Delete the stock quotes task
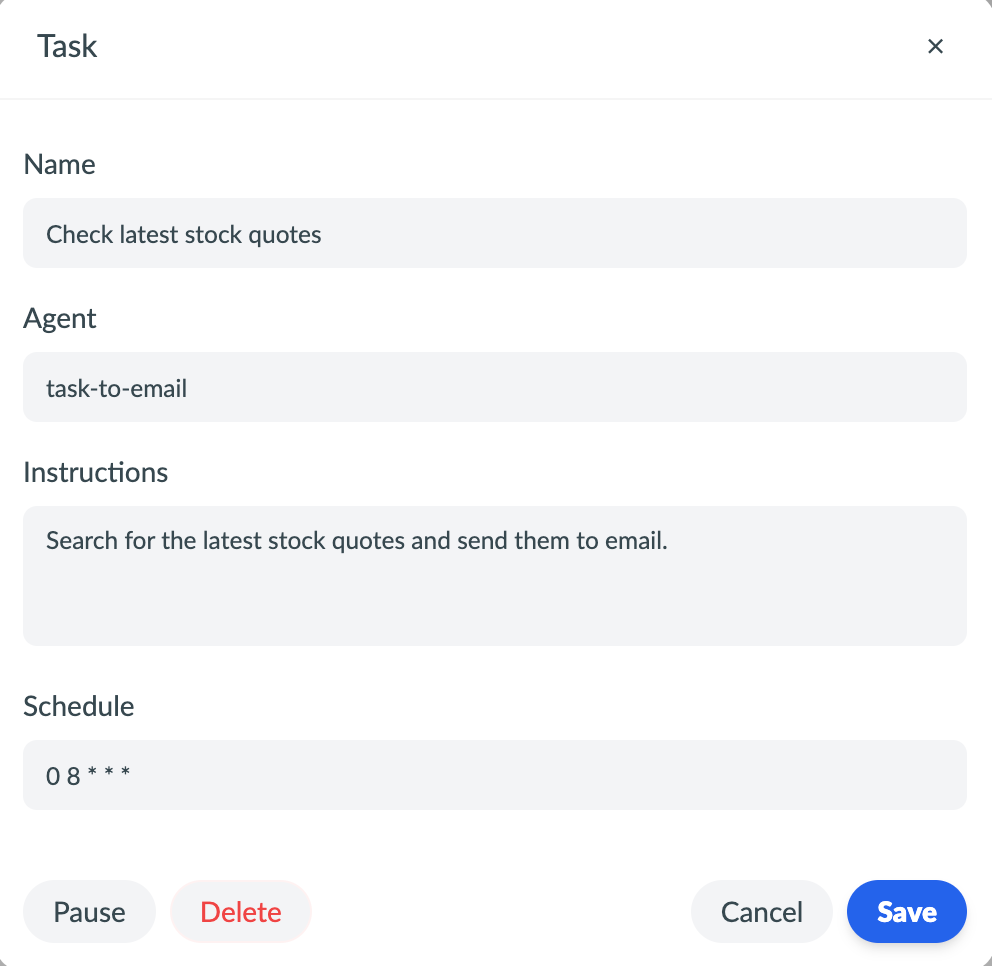Screen dimensions: 992x966 coord(240,911)
